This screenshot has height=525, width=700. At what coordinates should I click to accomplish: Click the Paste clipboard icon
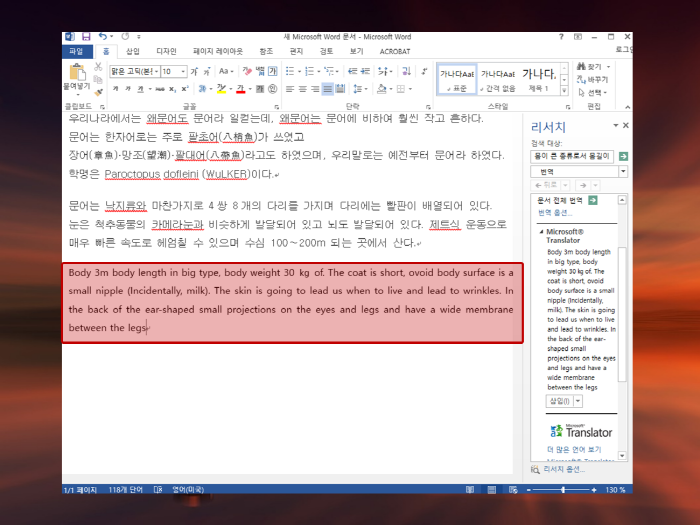[x=77, y=72]
